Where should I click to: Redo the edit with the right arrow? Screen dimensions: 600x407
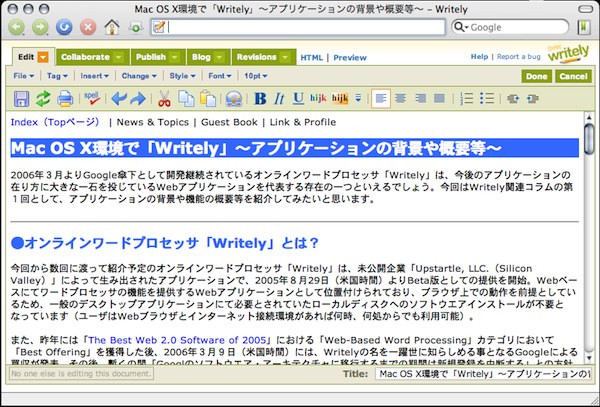coord(138,99)
